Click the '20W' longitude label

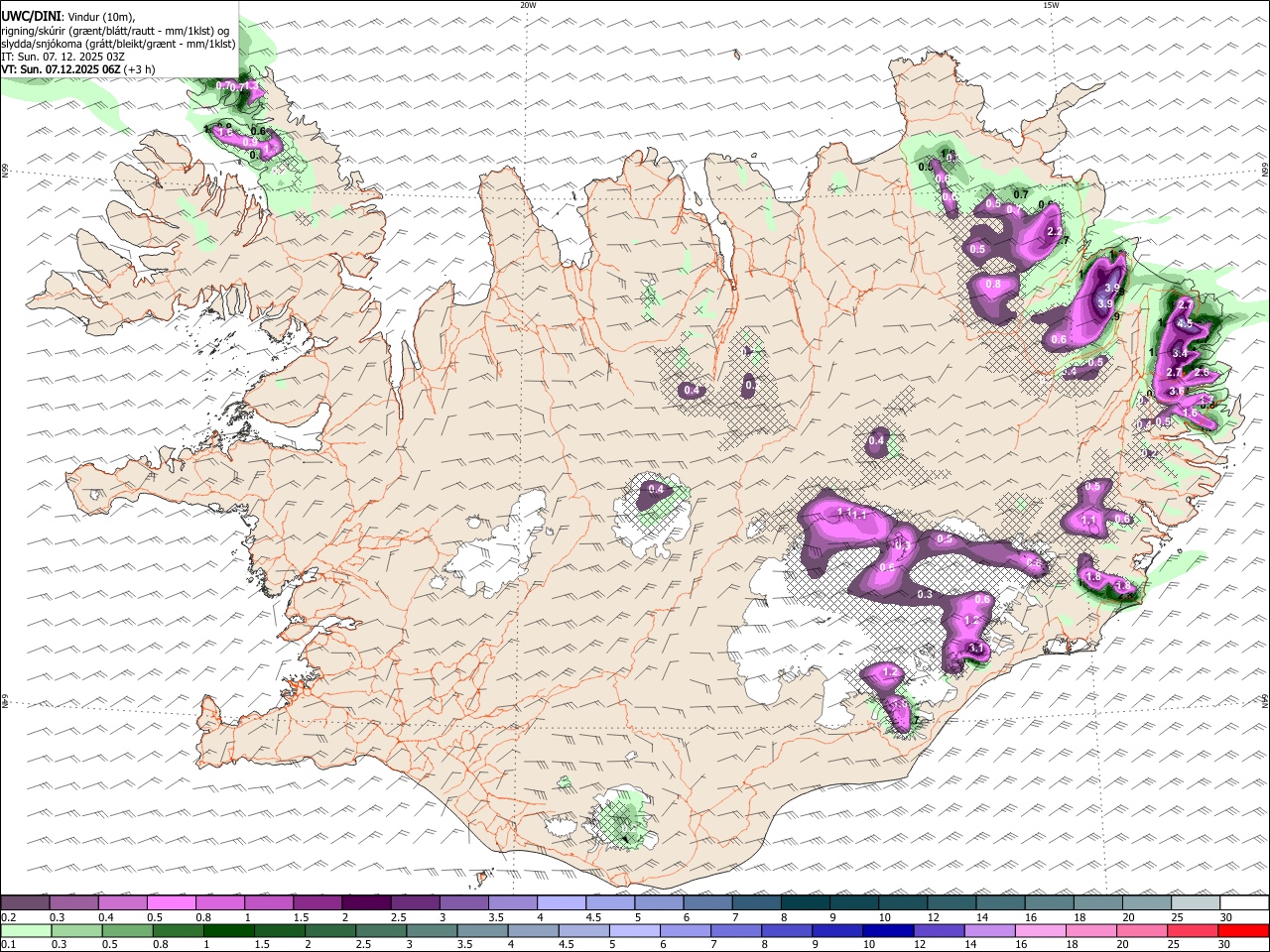pos(528,5)
